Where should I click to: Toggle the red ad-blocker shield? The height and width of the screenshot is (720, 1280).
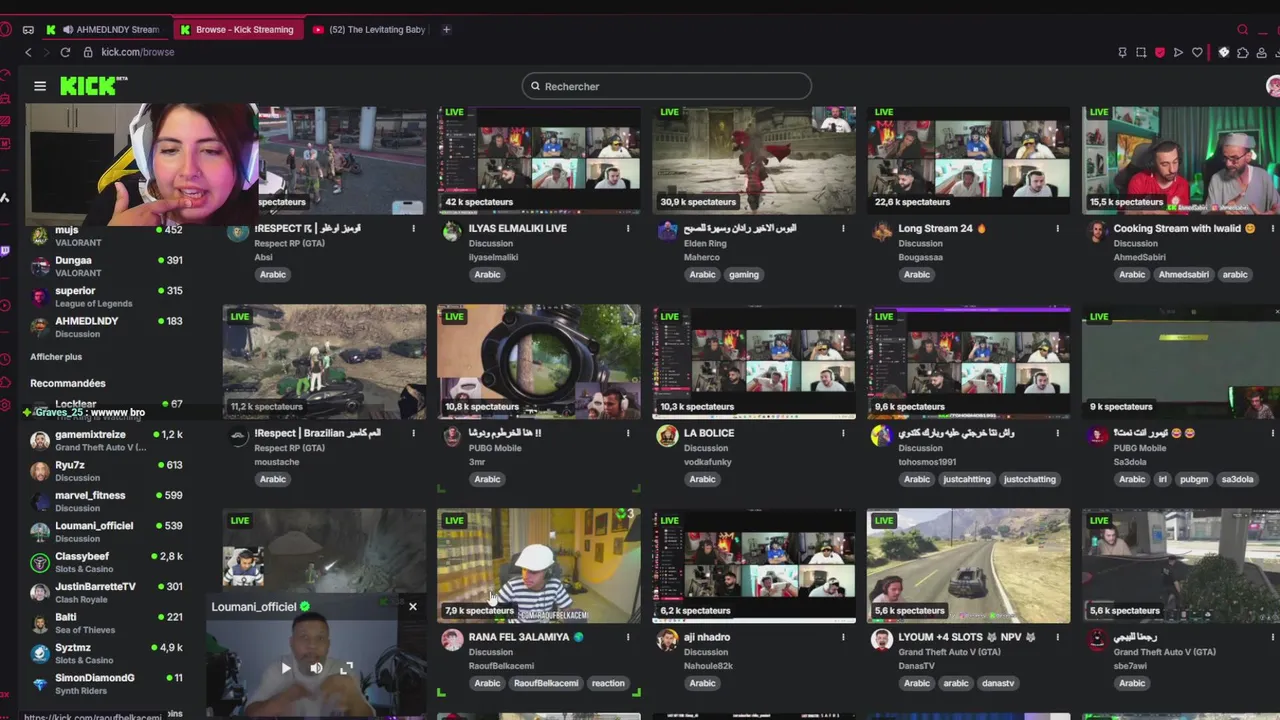[1160, 52]
